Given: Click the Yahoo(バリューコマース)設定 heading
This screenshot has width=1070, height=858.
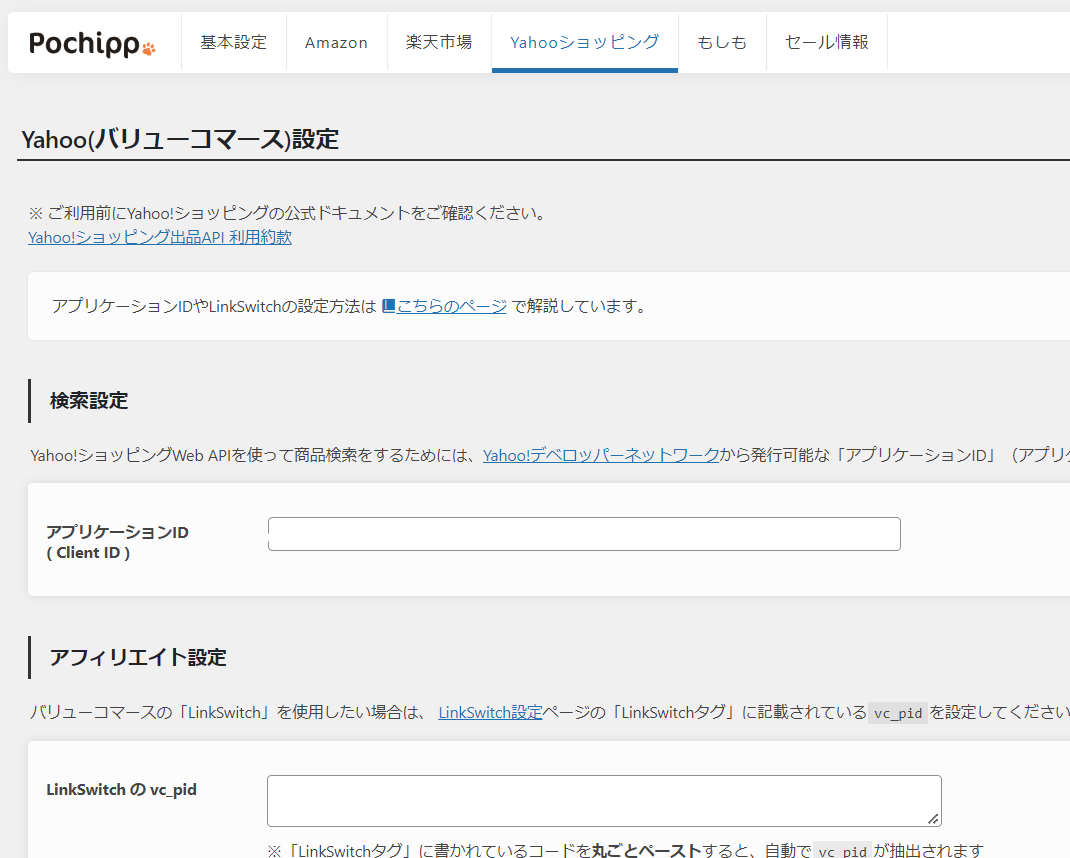Looking at the screenshot, I should (x=180, y=139).
